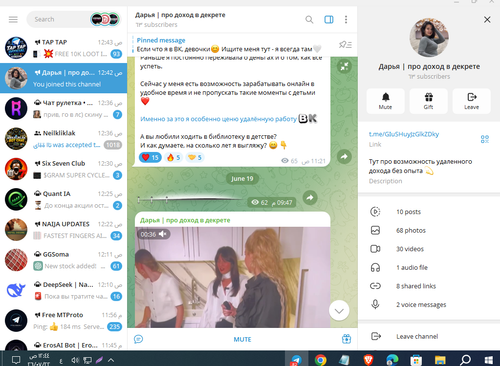
Task: Send a Gift from info panel
Action: [x=428, y=101]
